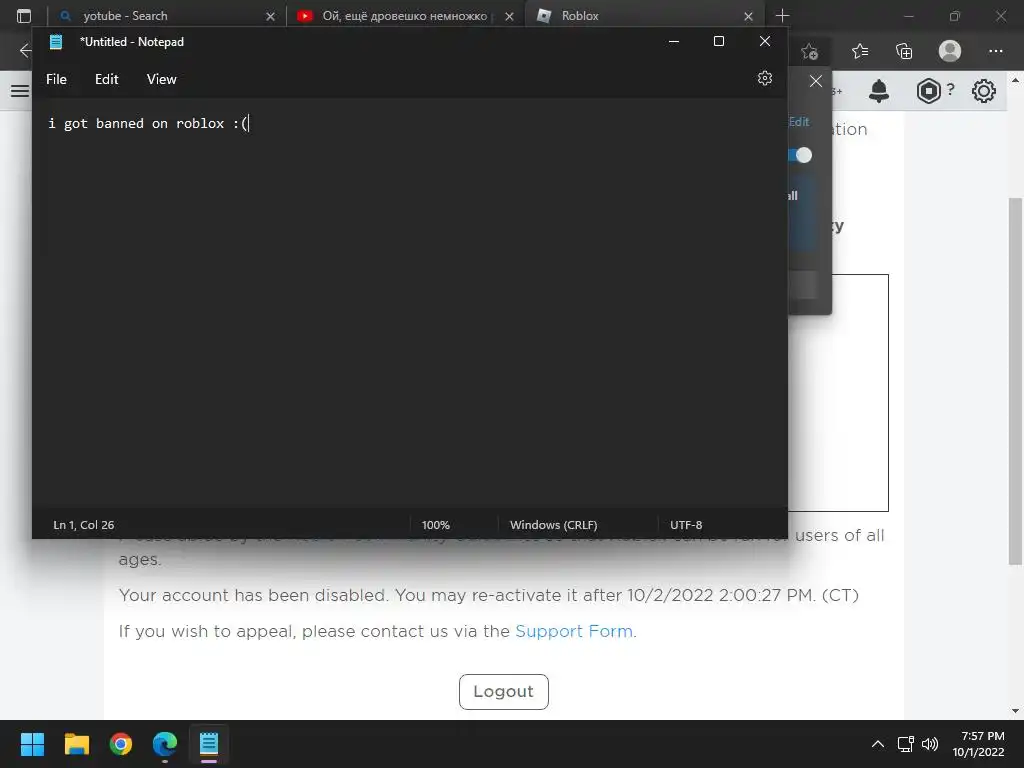1024x768 pixels.
Task: Switch to the YouTube video browser tab
Action: tap(405, 16)
